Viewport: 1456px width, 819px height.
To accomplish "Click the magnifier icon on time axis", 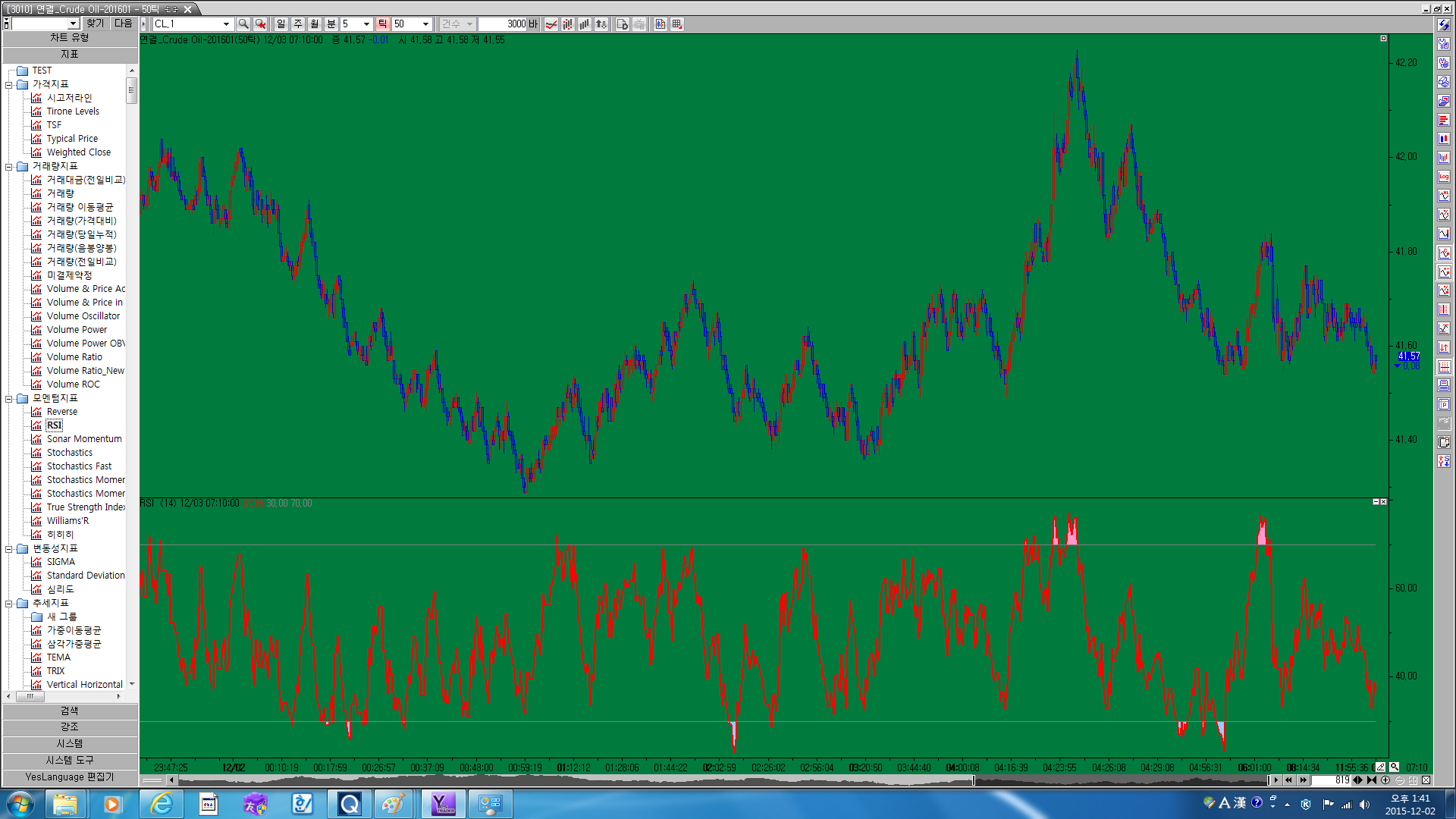I will click(1394, 767).
